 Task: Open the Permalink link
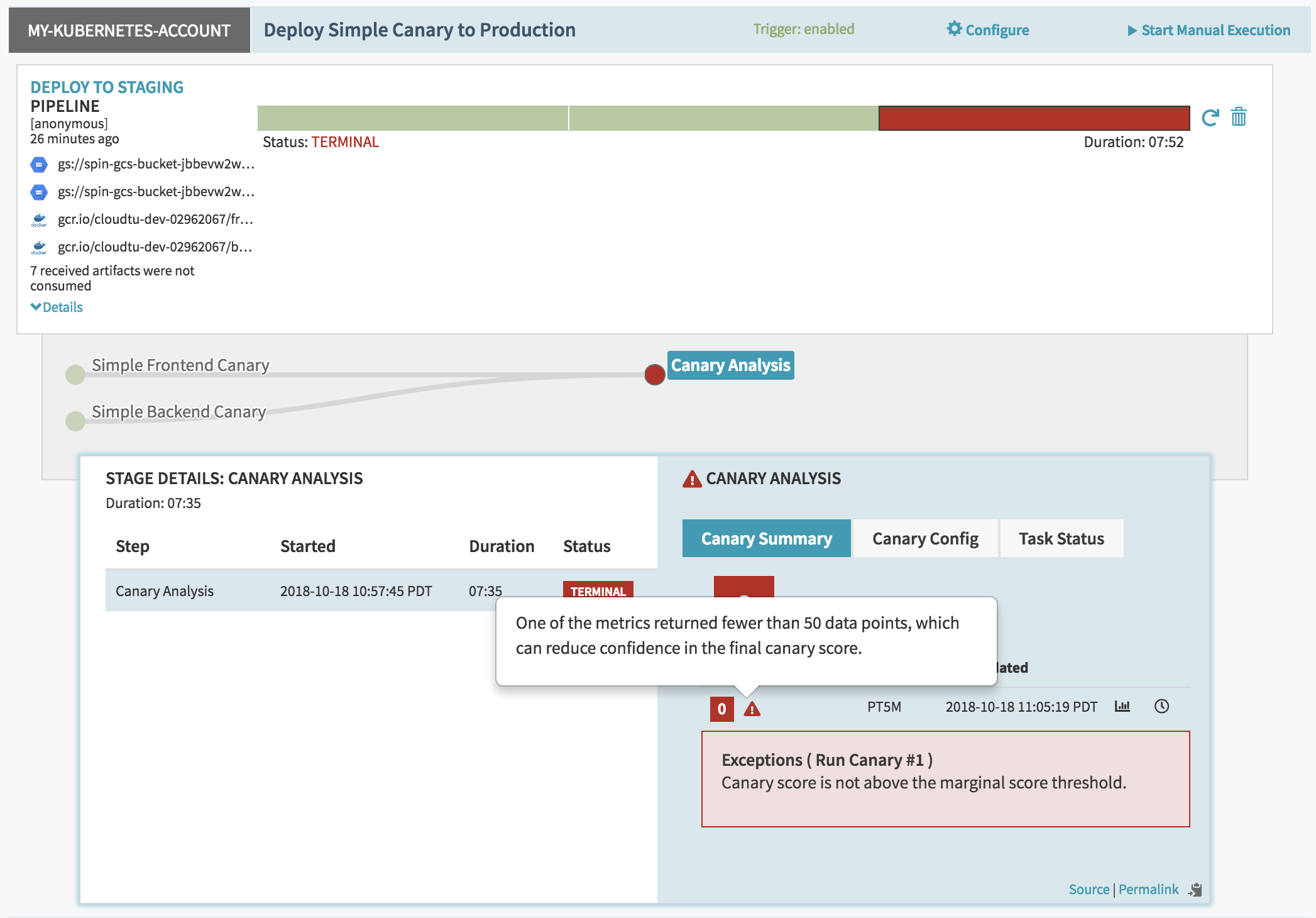coord(1148,889)
